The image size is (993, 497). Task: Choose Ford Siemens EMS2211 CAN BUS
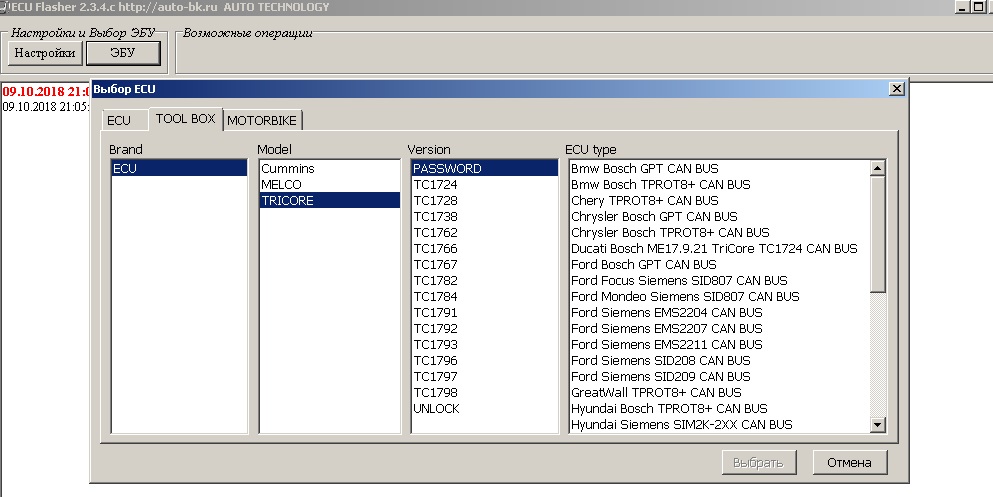pyautogui.click(x=719, y=344)
